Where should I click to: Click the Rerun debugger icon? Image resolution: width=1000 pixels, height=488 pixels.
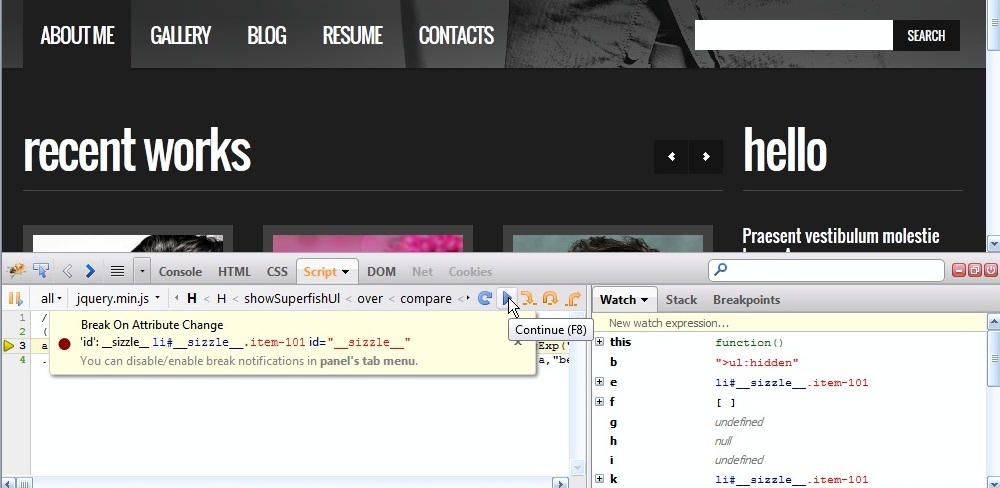pyautogui.click(x=485, y=298)
